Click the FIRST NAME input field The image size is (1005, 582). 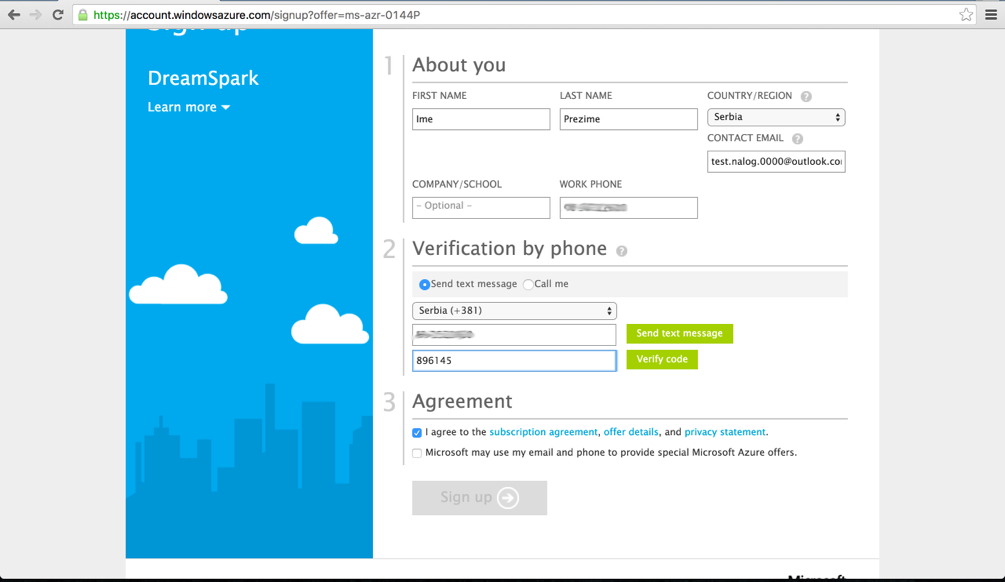[480, 119]
